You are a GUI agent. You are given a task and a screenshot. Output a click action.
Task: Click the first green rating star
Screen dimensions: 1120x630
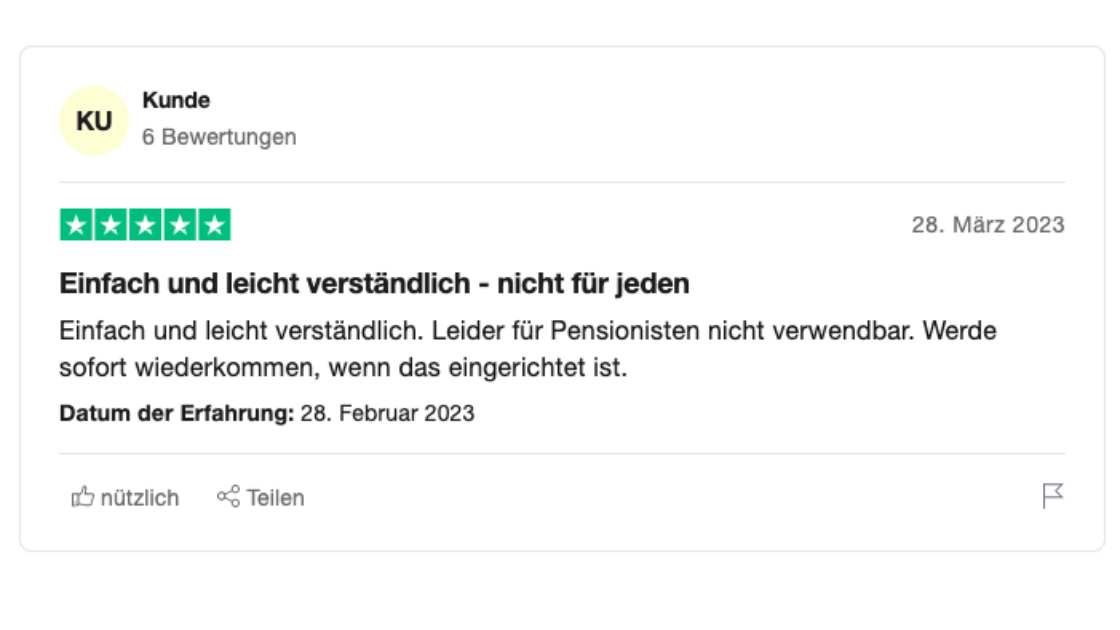click(77, 225)
